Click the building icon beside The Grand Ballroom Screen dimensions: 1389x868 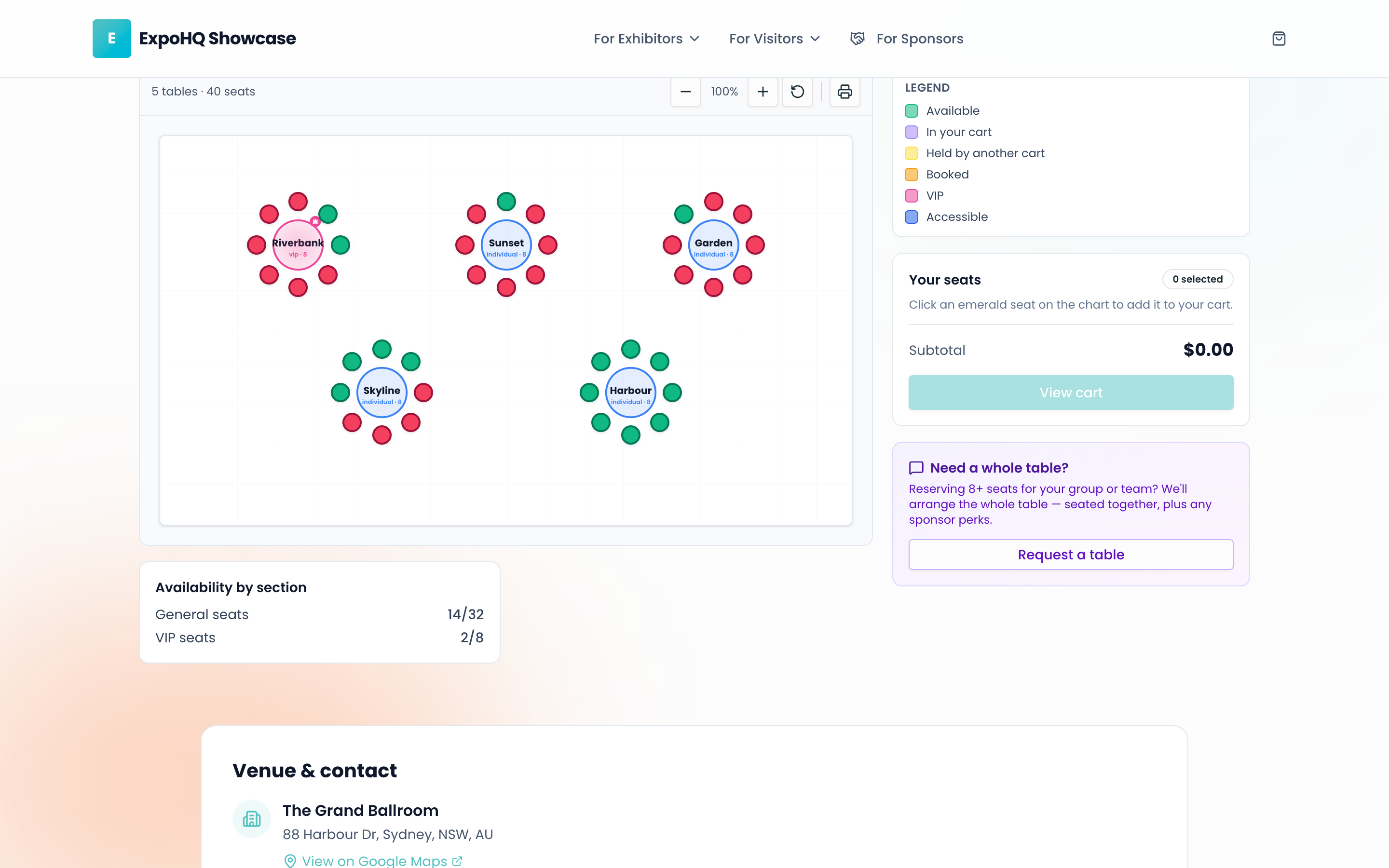[251, 819]
